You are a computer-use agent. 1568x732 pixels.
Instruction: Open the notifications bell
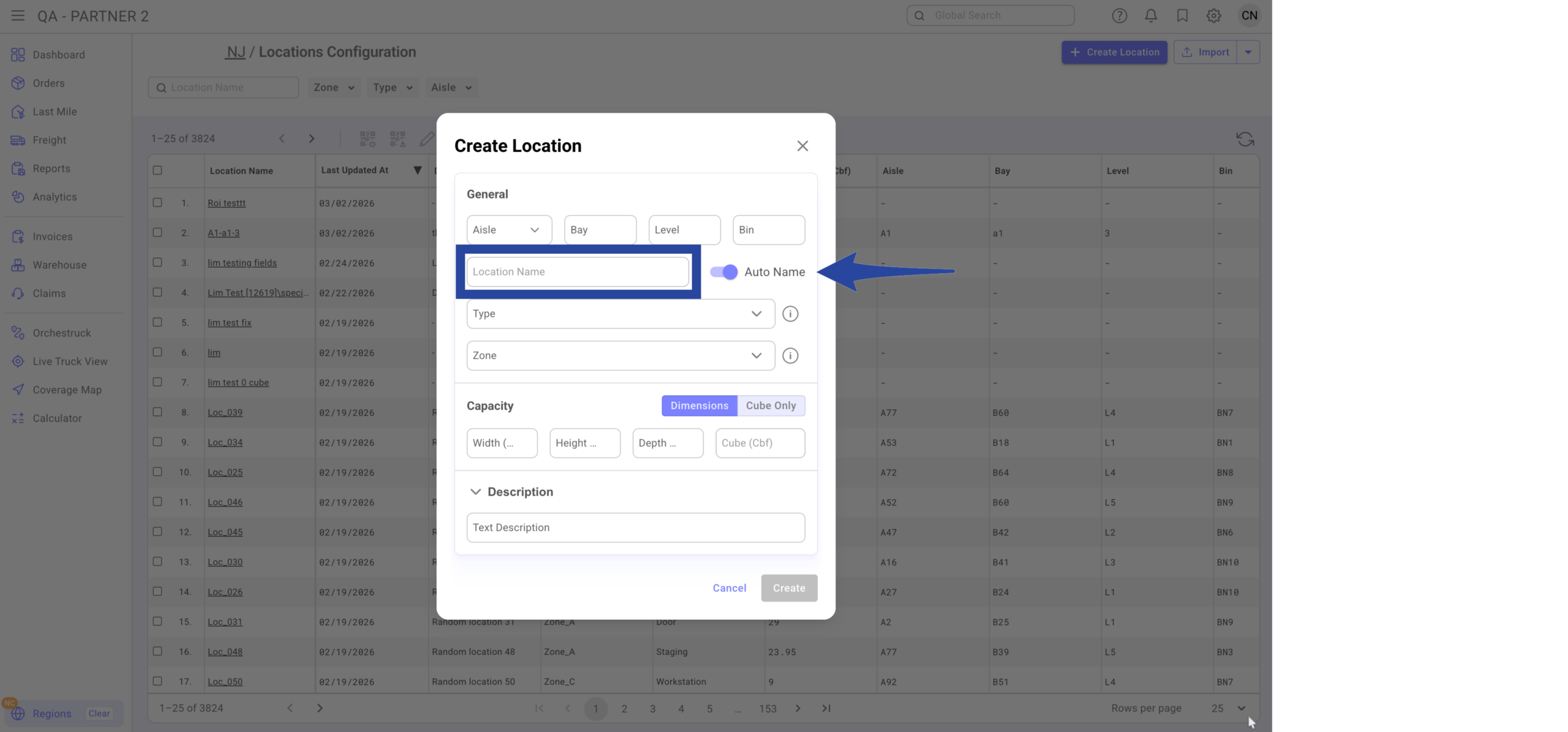pos(1151,16)
